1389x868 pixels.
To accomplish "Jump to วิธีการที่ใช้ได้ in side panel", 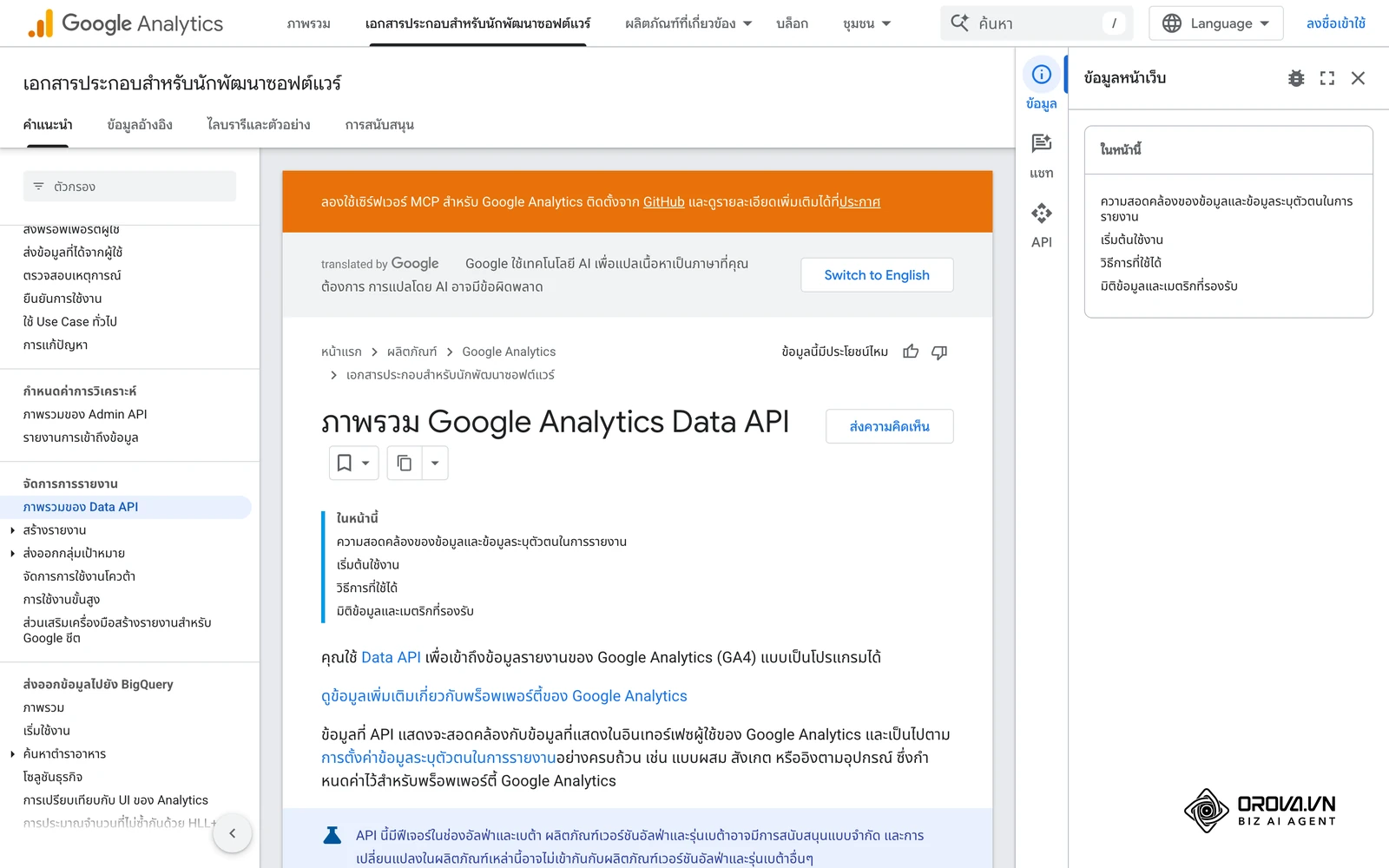I will 1130,262.
